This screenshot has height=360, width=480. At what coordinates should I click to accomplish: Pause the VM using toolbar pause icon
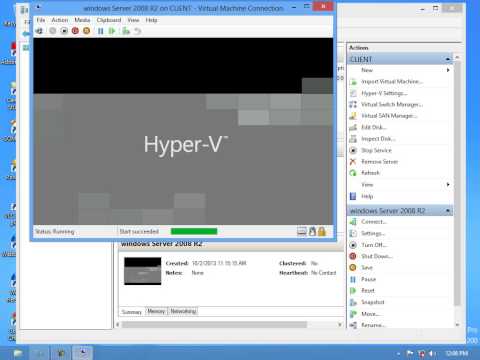[x=100, y=31]
